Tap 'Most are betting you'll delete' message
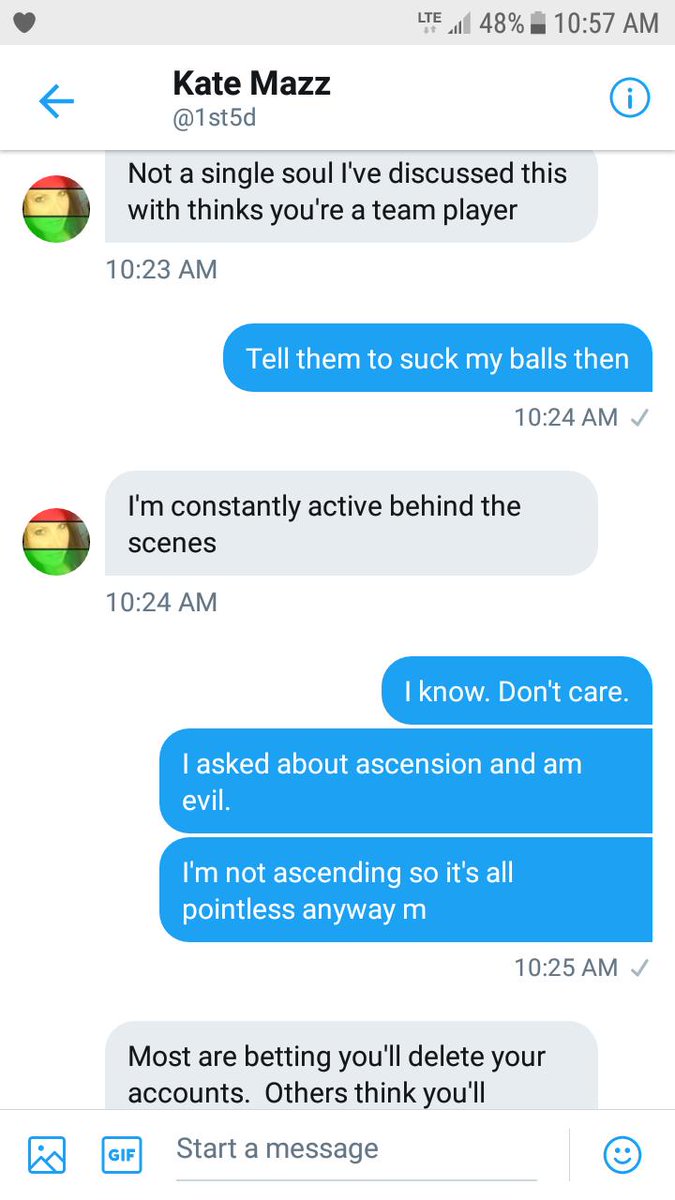Image resolution: width=675 pixels, height=1200 pixels. pos(351,1066)
